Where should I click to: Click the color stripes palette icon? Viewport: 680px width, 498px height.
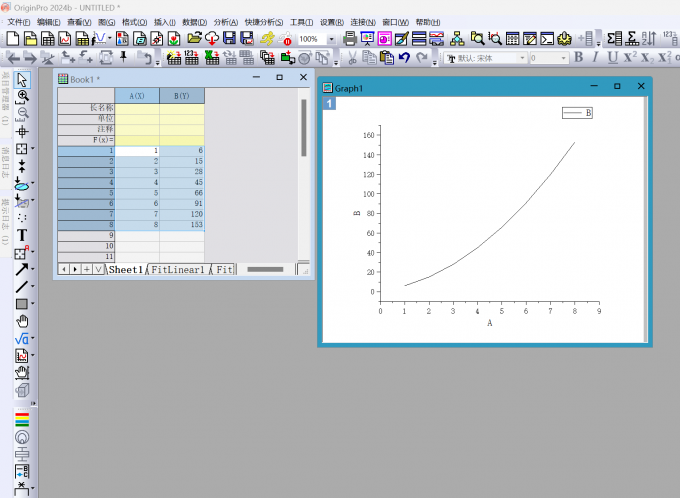point(22,419)
